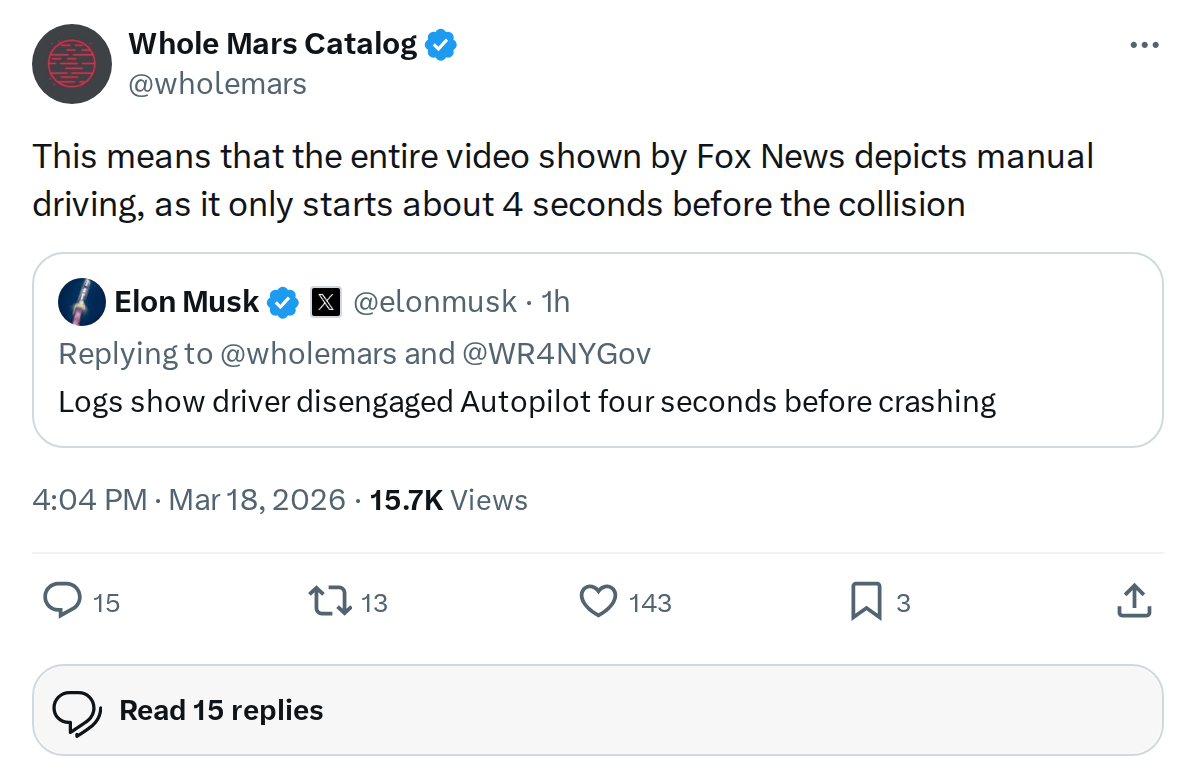Open the @wholemars profile link

(x=218, y=83)
